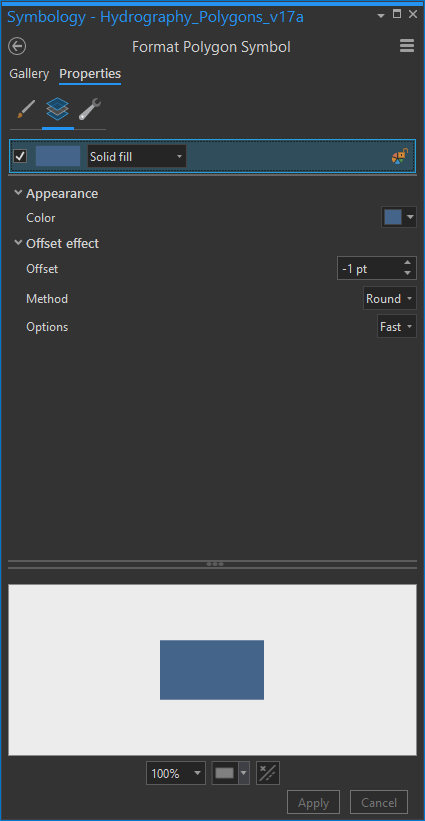Open the pane options arrow in title bar
Viewport: 425px width, 821px height.
point(381,15)
